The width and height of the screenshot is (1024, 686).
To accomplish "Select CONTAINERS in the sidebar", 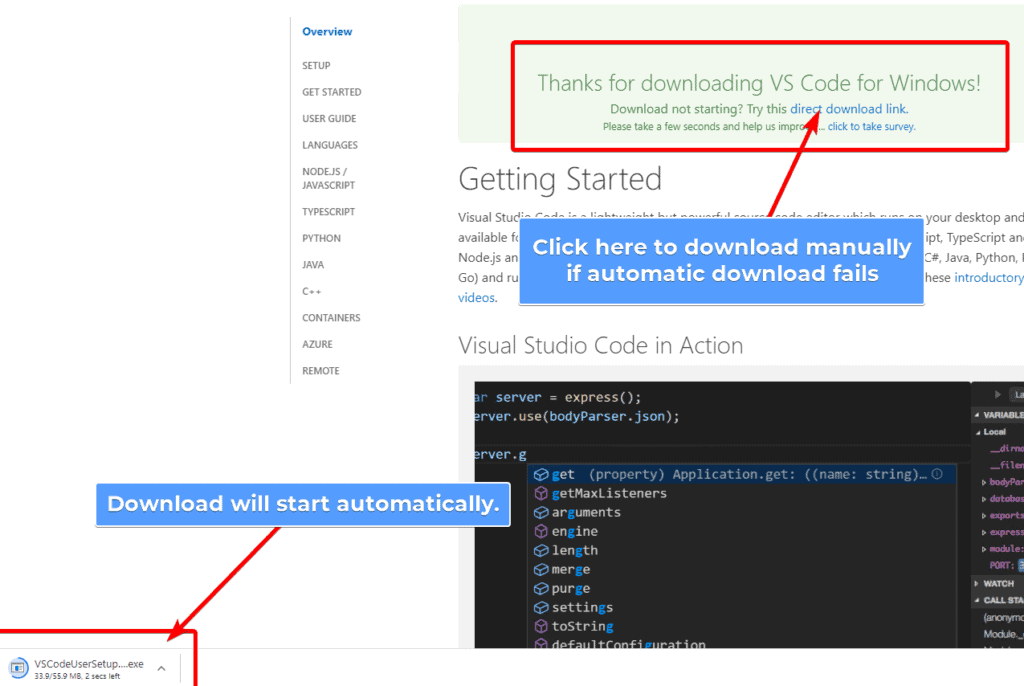I will pos(331,318).
